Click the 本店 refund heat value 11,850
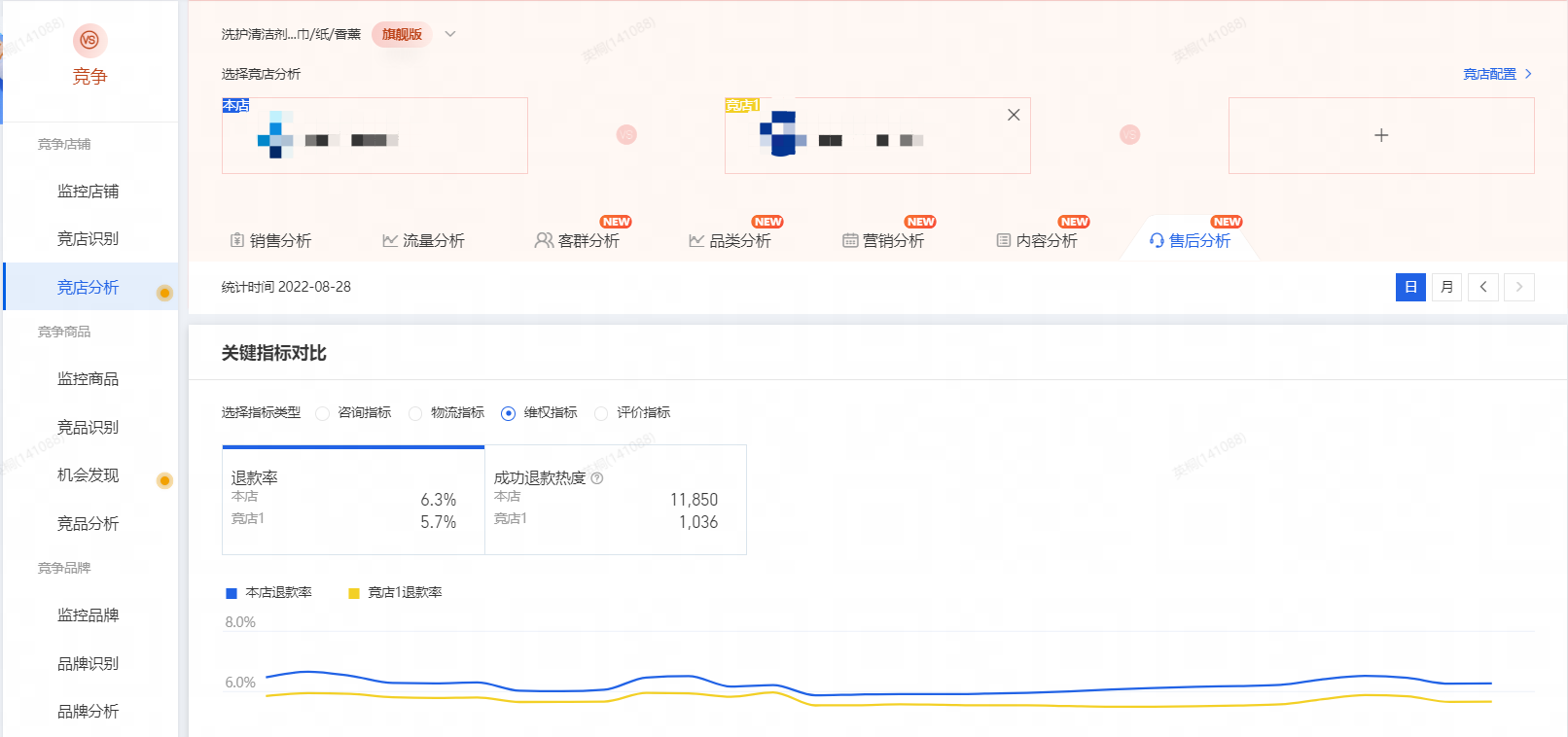The height and width of the screenshot is (737, 1568). (x=695, y=500)
